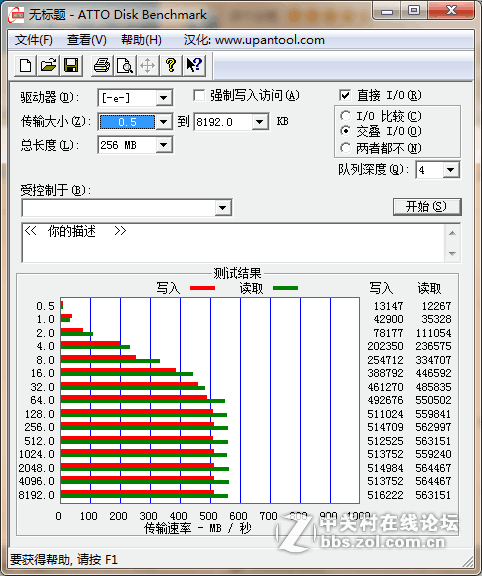
Task: Print results using the printer icon
Action: (102, 65)
